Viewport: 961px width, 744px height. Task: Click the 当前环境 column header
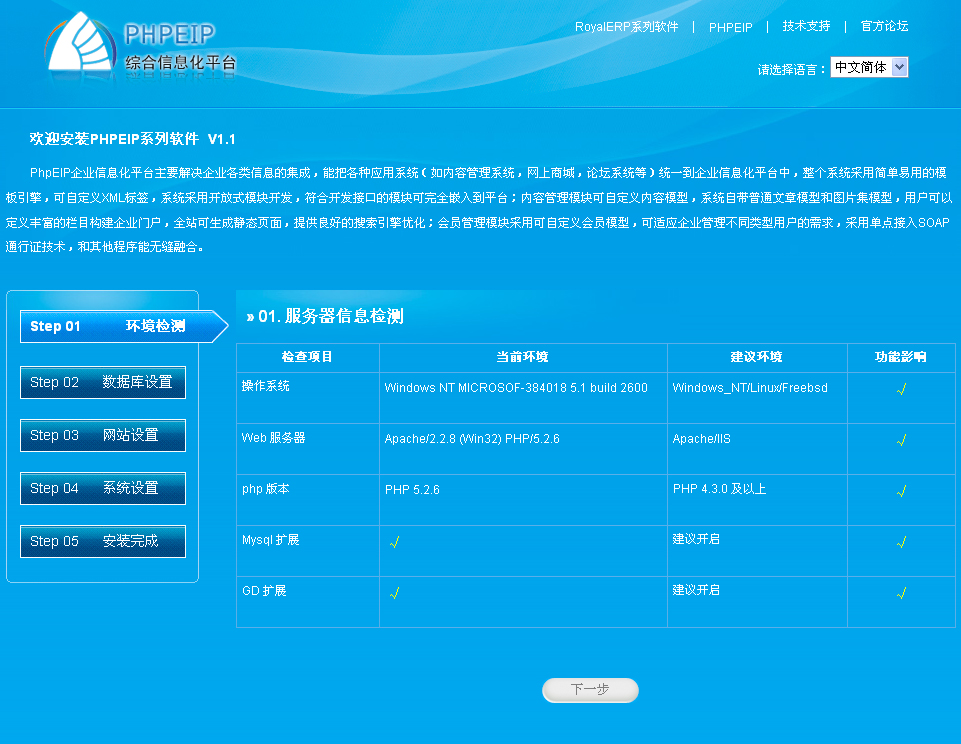click(522, 357)
